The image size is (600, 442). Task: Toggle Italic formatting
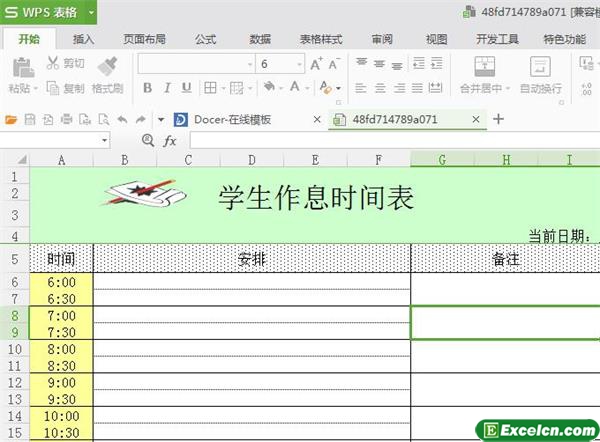click(x=167, y=88)
